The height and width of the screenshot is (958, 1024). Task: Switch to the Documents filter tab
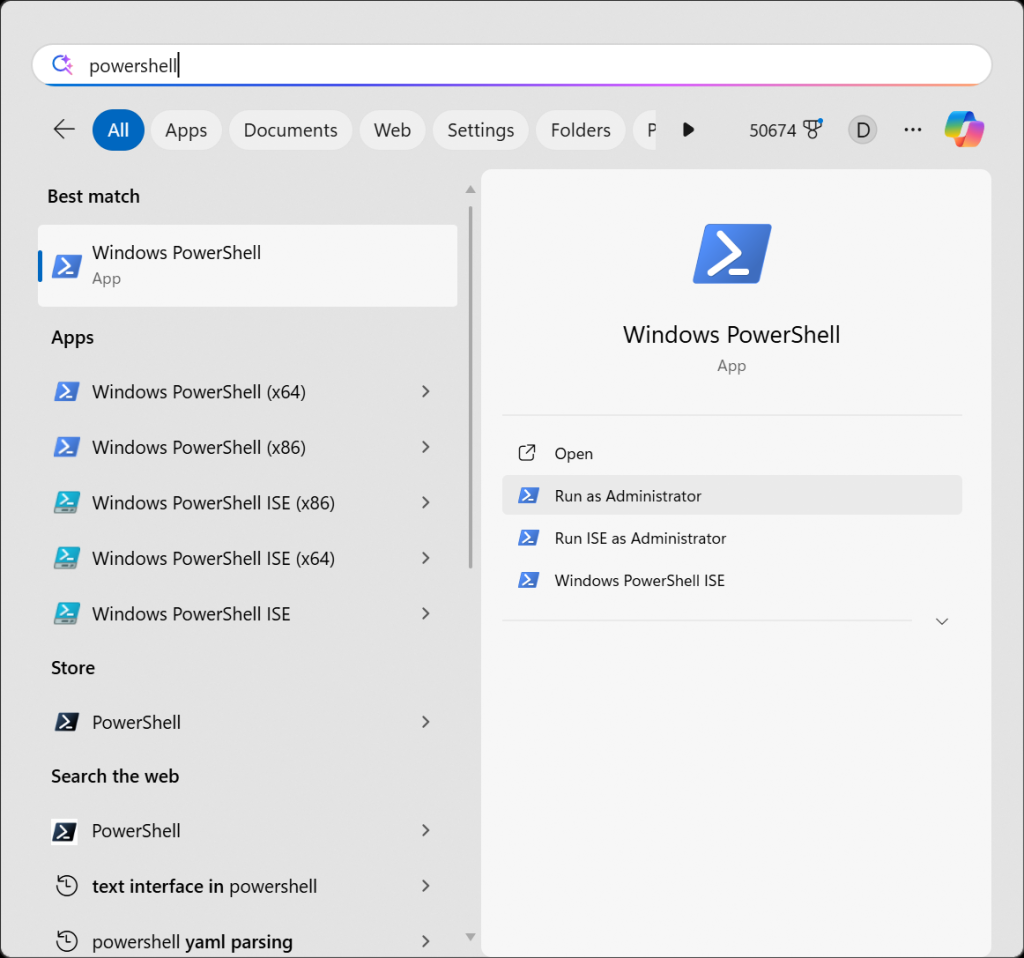point(291,130)
